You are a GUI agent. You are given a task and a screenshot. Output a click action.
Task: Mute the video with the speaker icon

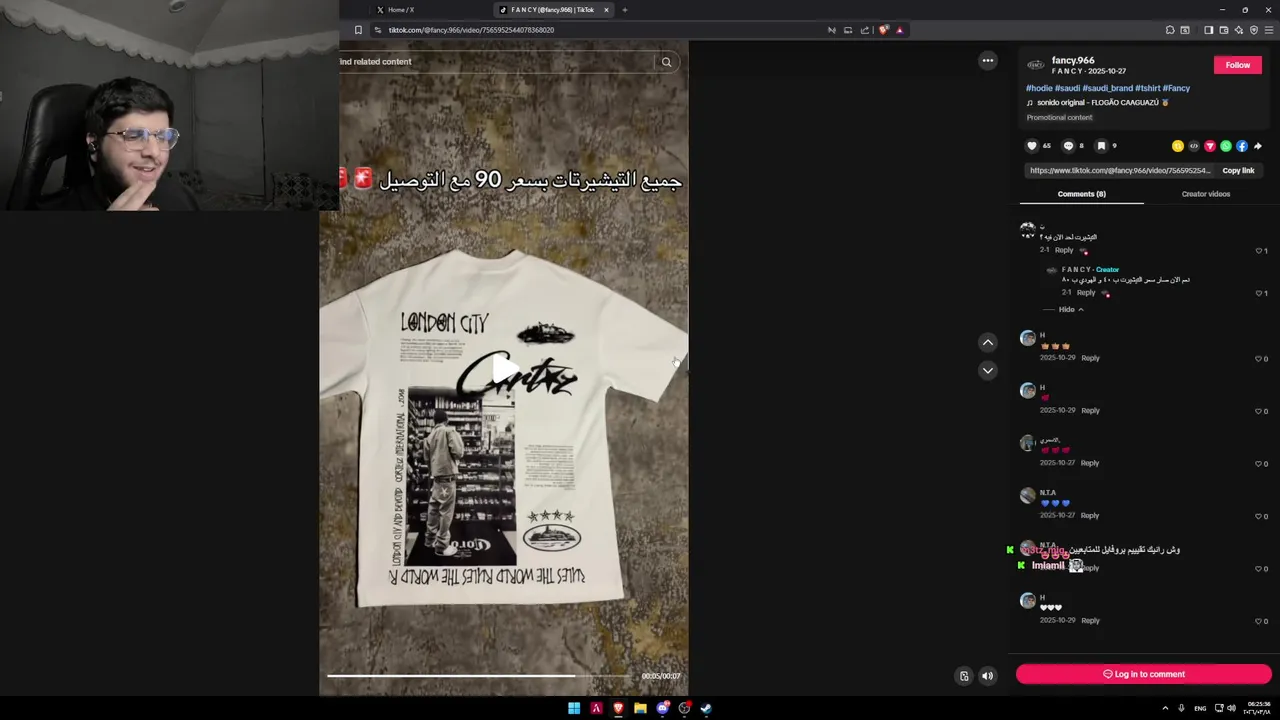[987, 676]
